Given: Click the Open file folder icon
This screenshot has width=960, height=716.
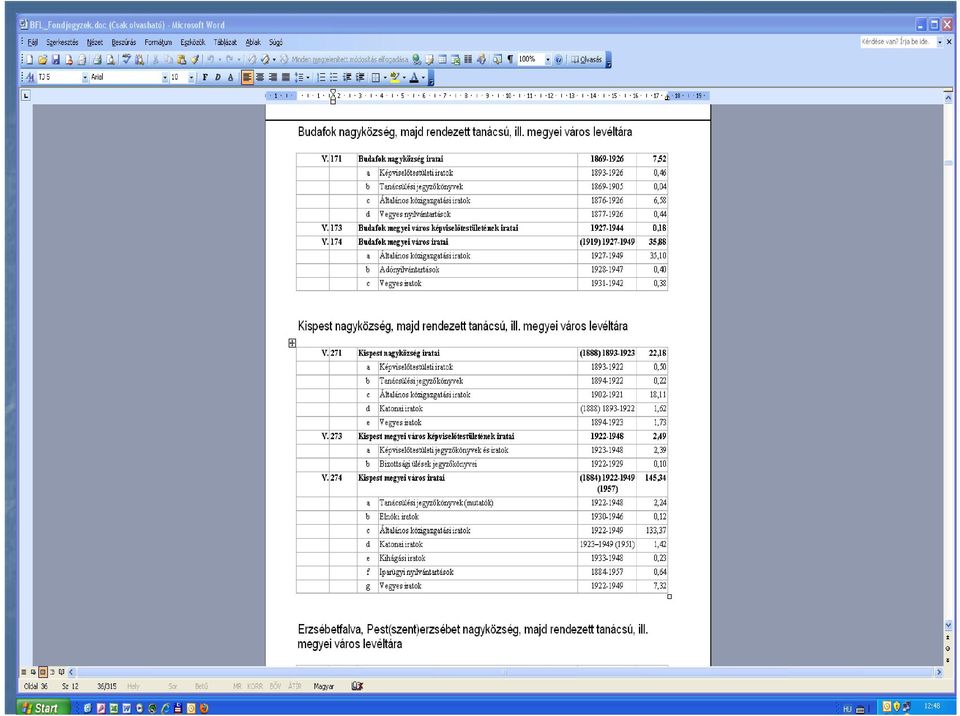Looking at the screenshot, I should [x=42, y=59].
